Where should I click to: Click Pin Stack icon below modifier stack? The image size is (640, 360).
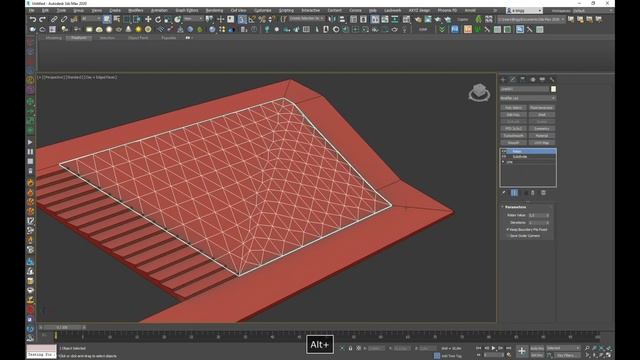(504, 193)
